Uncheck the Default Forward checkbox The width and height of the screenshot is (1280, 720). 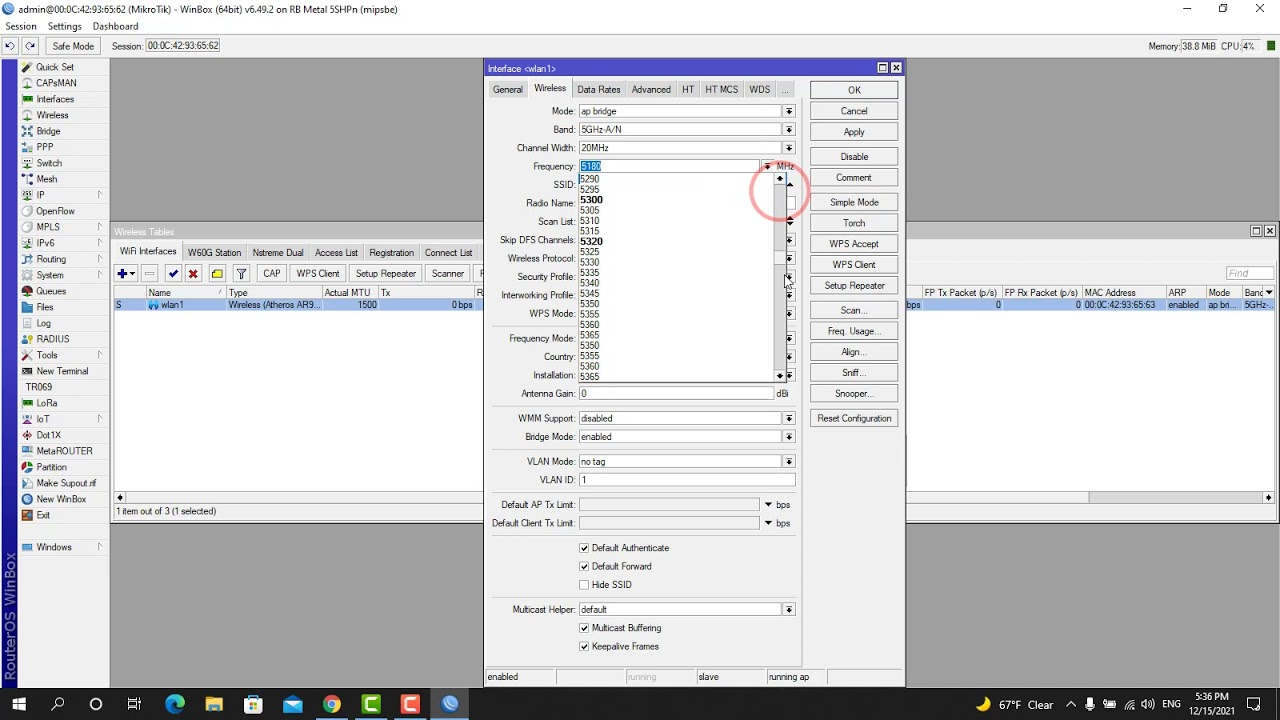point(584,566)
